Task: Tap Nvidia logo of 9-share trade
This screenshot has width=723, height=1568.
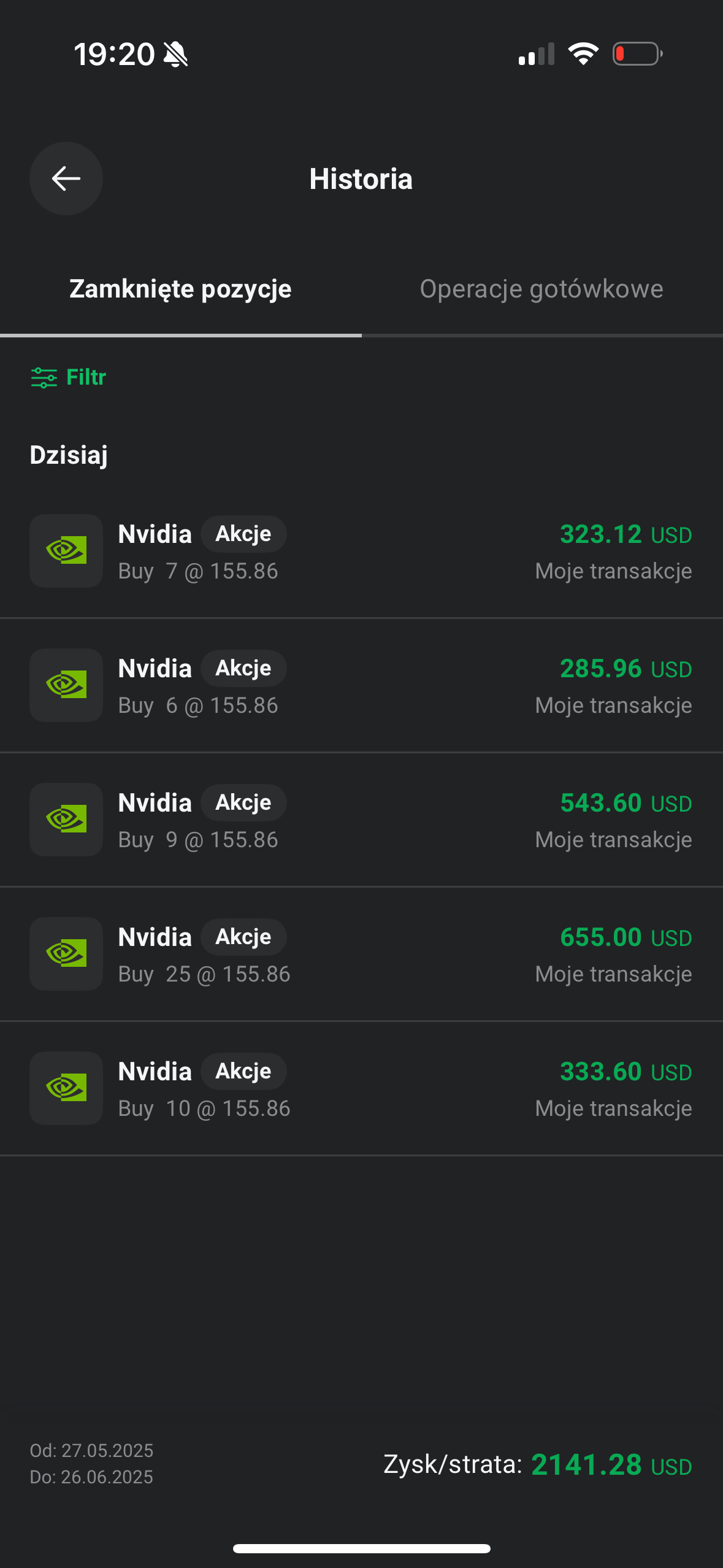Action: tap(66, 820)
